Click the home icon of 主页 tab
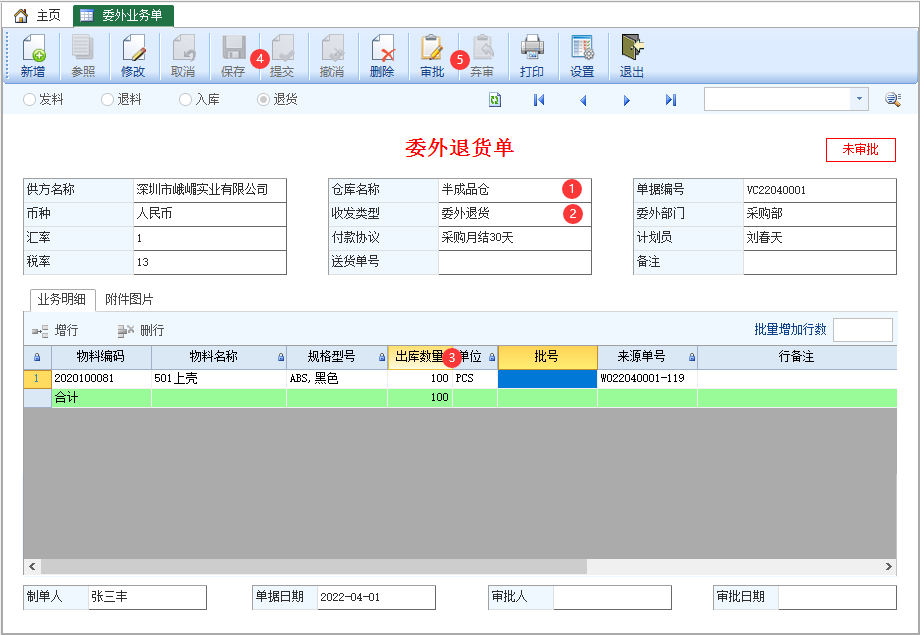This screenshot has width=920, height=635. point(21,16)
